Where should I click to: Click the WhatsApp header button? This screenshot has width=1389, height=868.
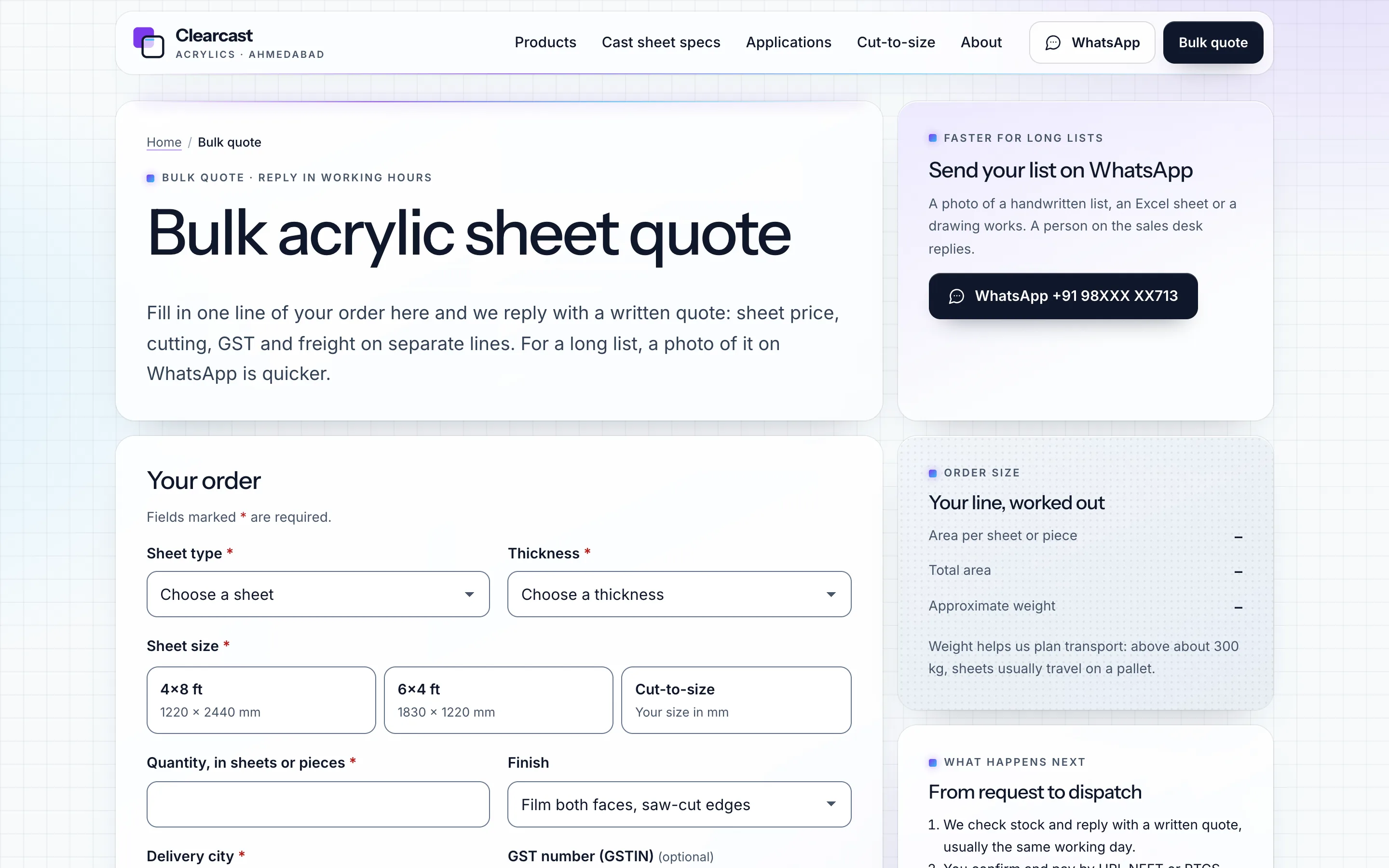click(x=1092, y=42)
